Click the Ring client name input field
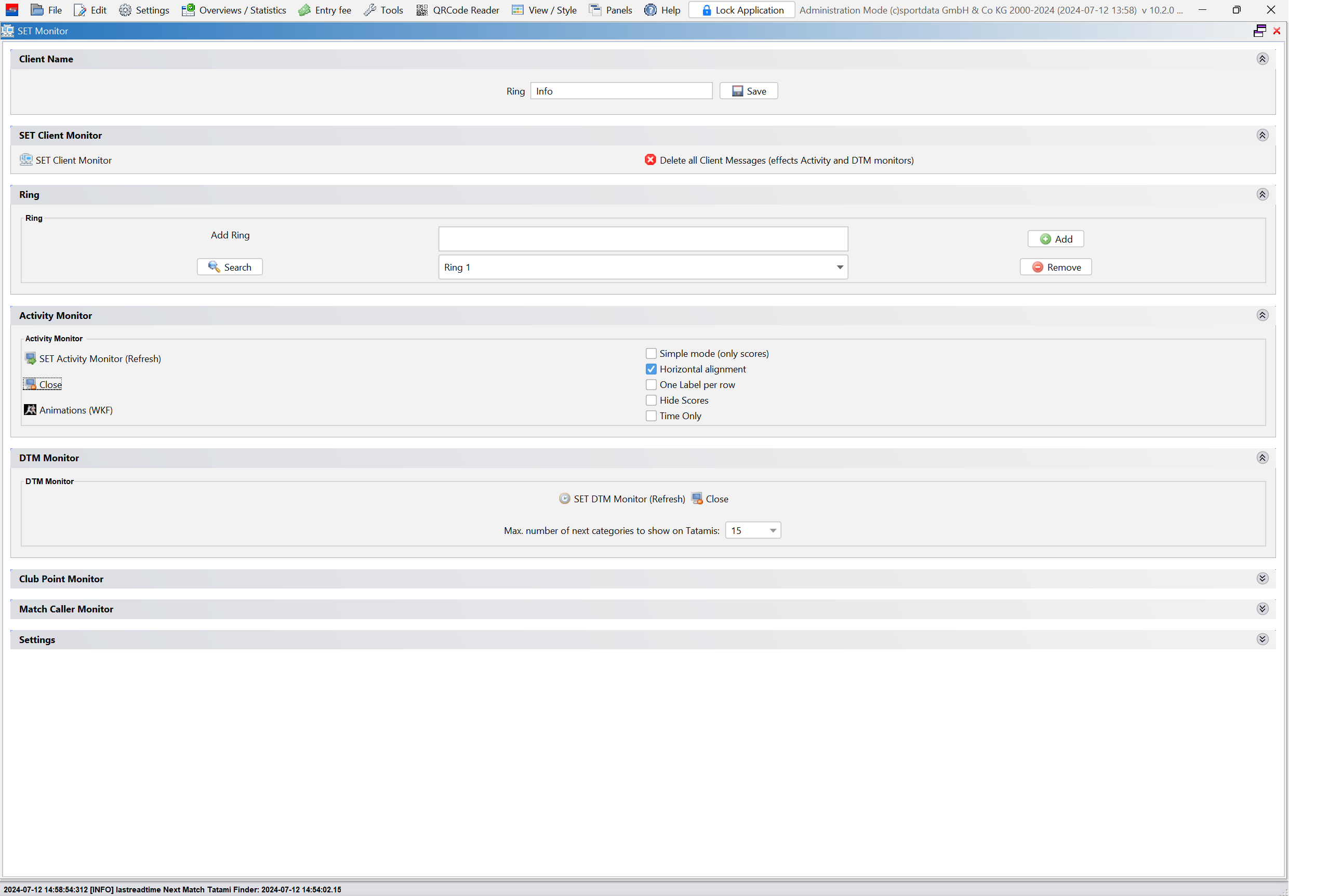This screenshot has width=1329, height=896. click(621, 91)
